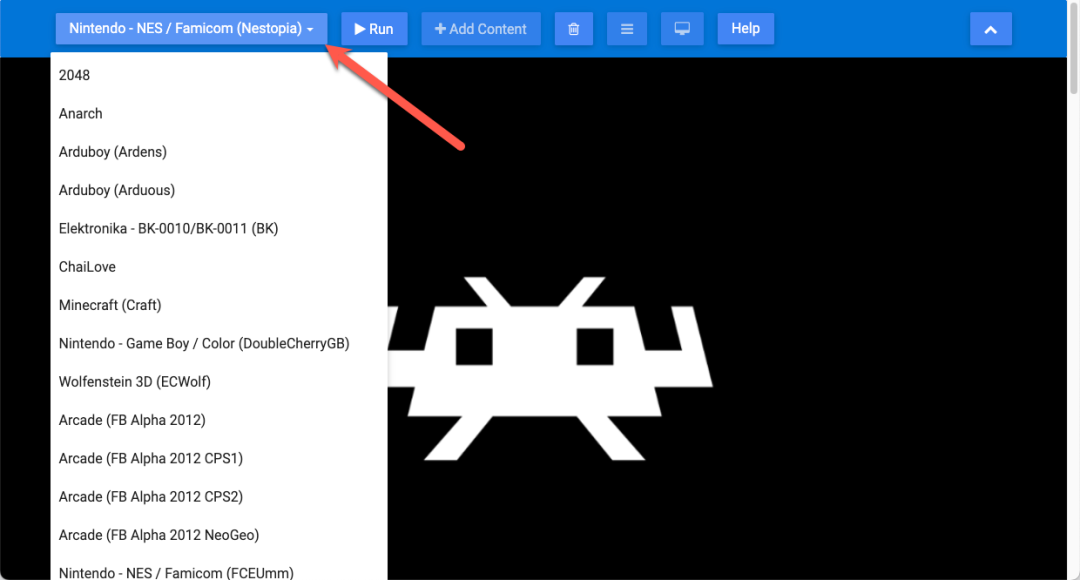The image size is (1080, 580).
Task: Select Arcade (FB Alpha 2012 CPS1)
Action: click(219, 458)
